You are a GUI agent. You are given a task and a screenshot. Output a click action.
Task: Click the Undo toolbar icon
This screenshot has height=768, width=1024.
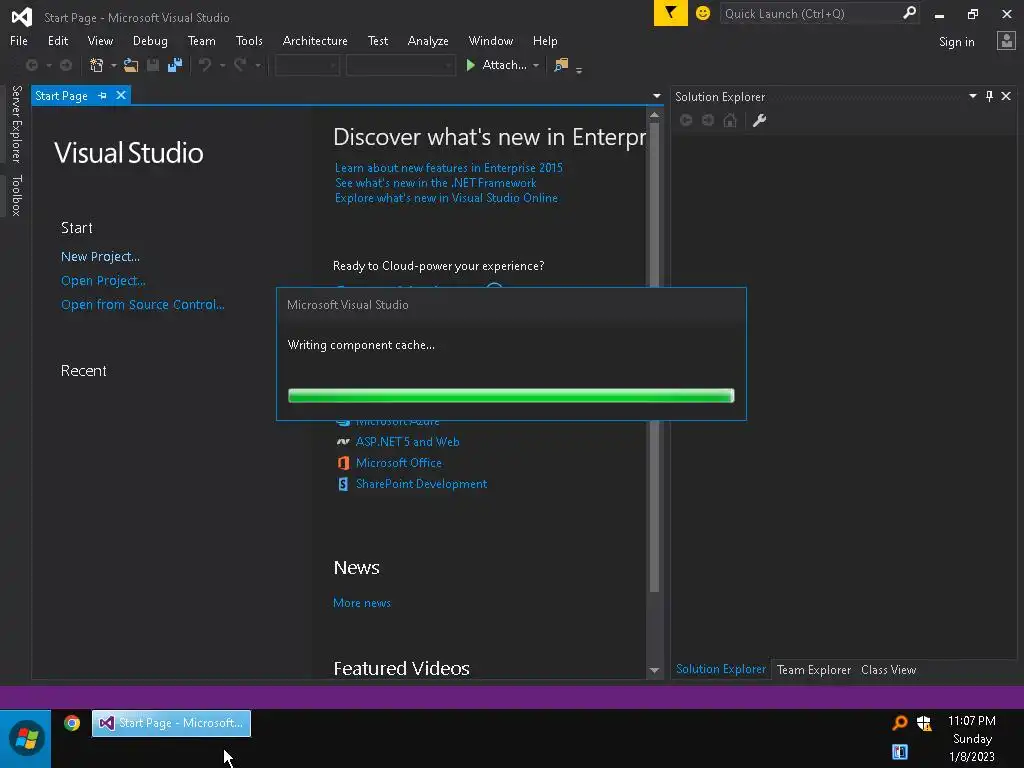pos(205,65)
